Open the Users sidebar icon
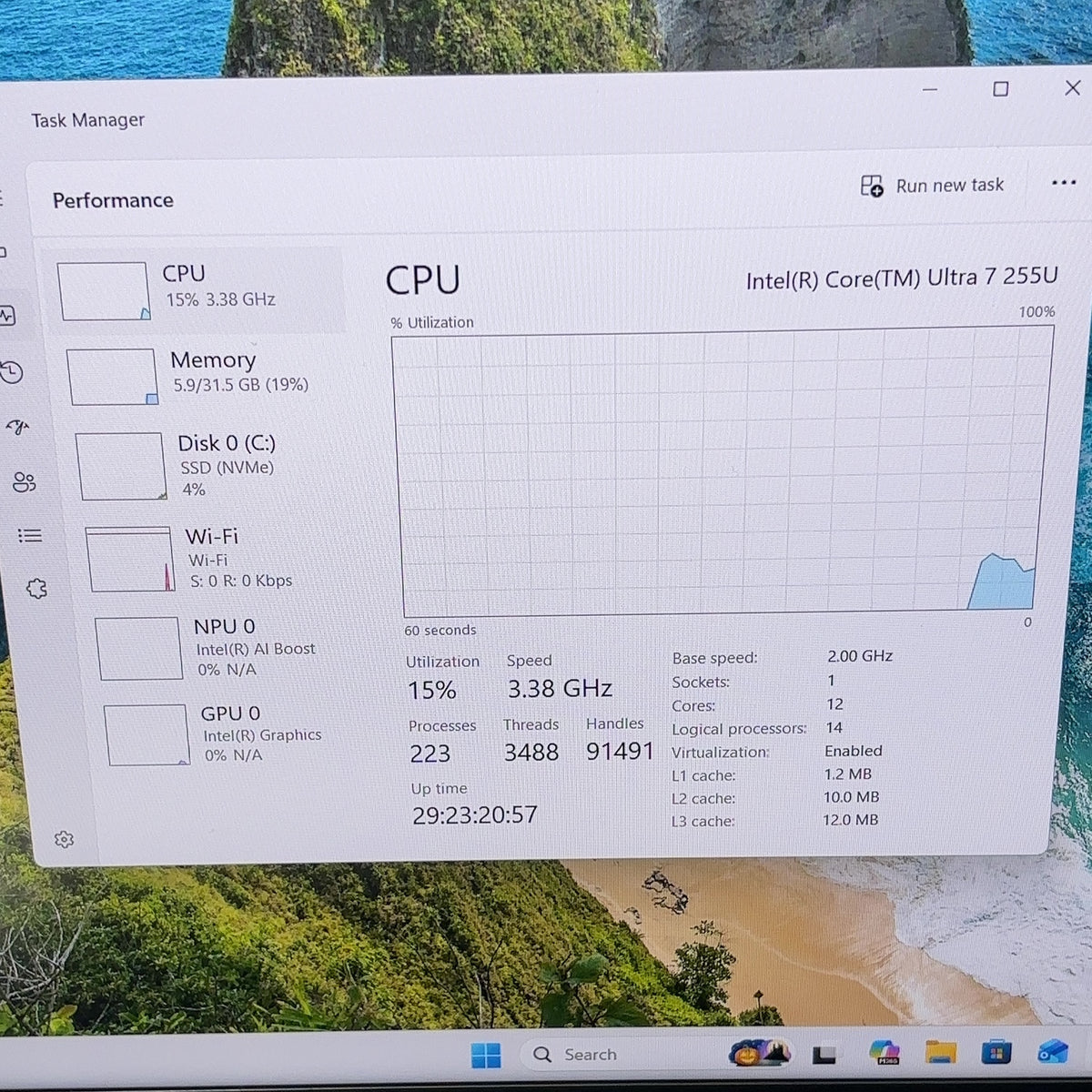This screenshot has width=1092, height=1092. 24,482
